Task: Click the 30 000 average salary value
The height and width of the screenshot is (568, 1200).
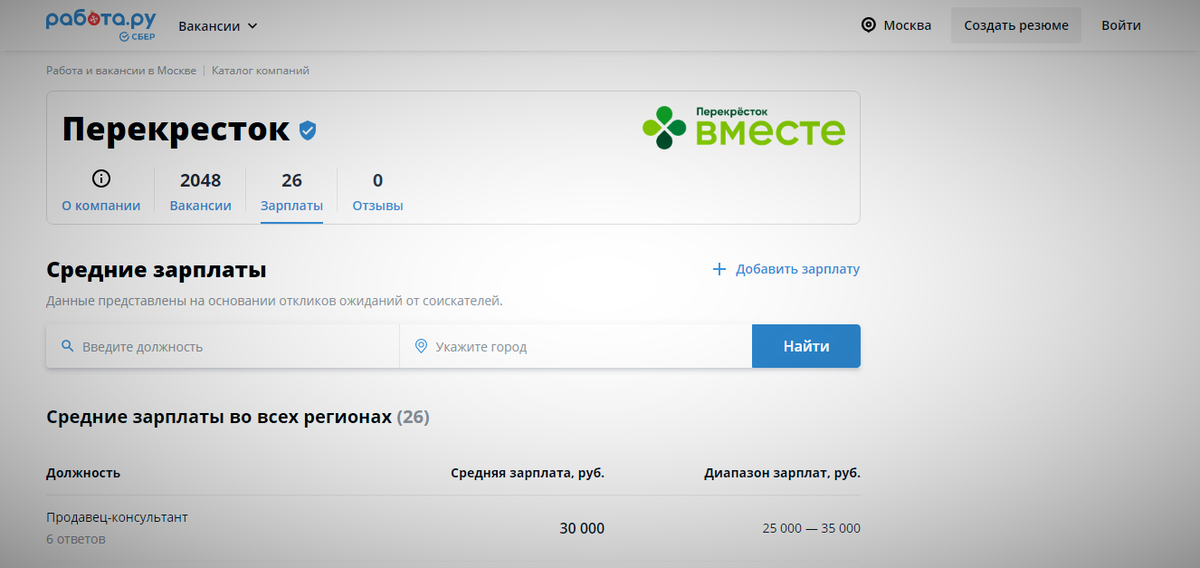Action: [582, 528]
